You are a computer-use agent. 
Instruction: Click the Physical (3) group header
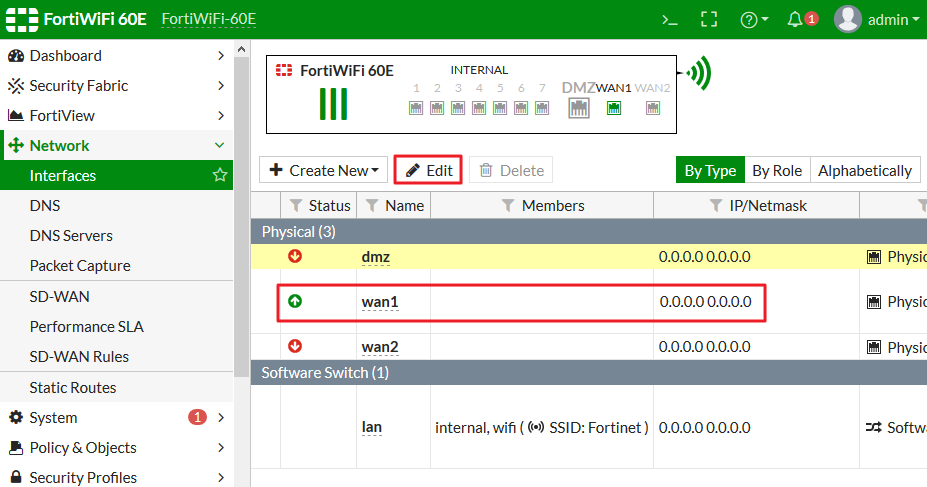coord(589,232)
